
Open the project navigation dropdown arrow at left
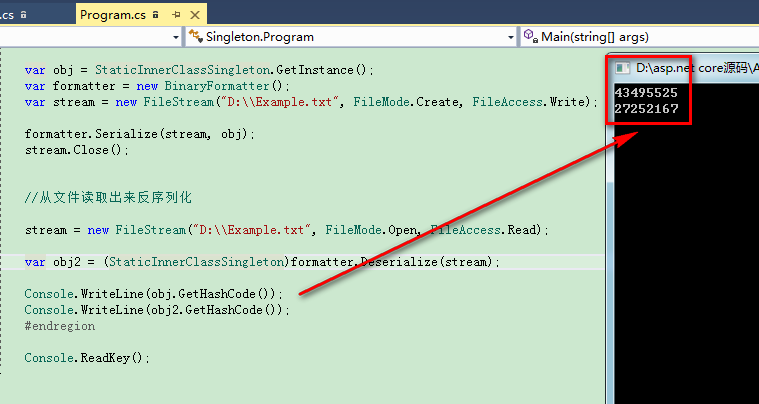176,37
